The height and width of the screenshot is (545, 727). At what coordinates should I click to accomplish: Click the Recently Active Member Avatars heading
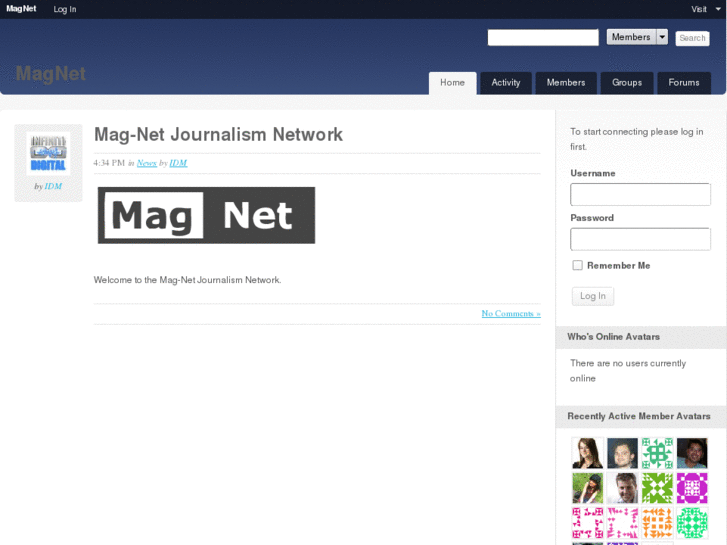click(x=638, y=416)
